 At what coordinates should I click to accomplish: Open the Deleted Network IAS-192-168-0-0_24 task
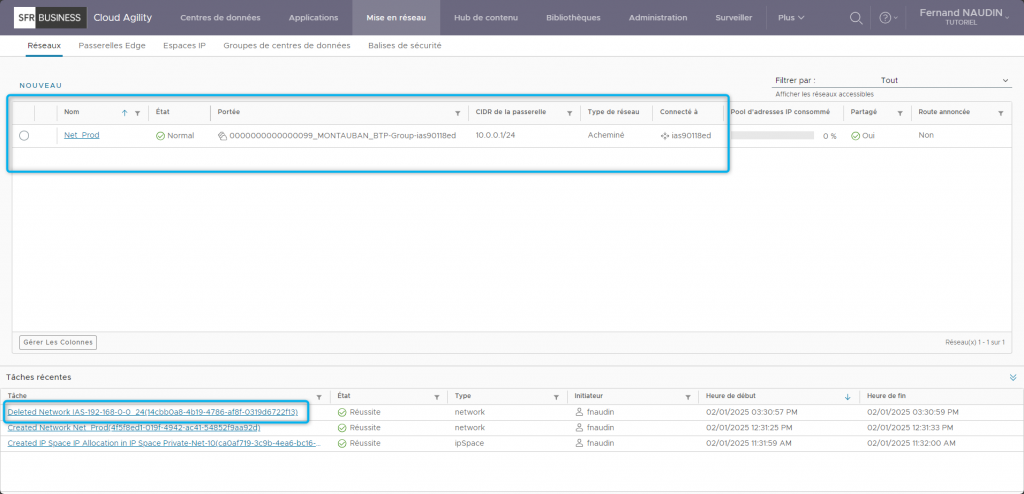(153, 412)
